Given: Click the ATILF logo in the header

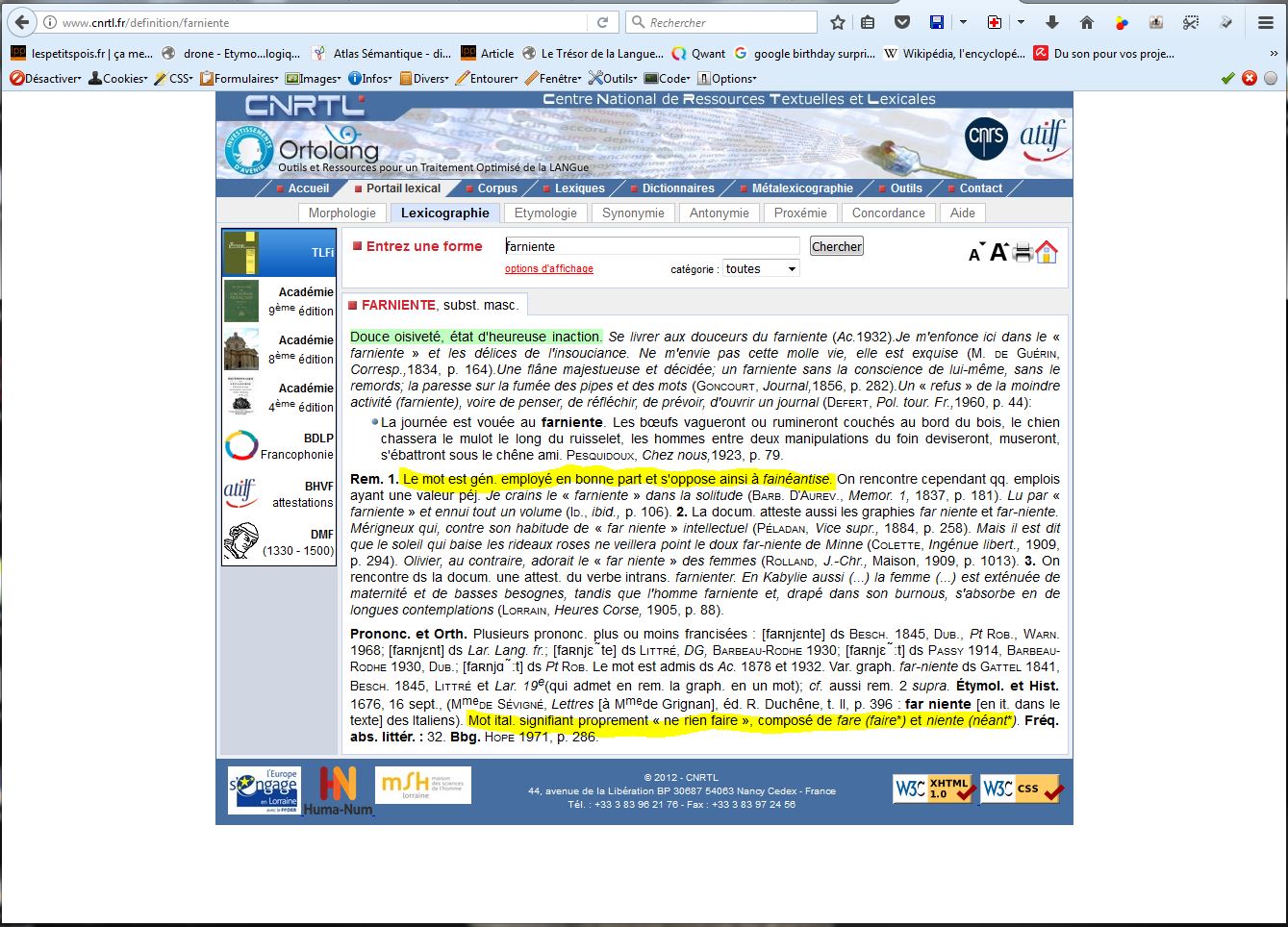Looking at the screenshot, I should [1043, 139].
